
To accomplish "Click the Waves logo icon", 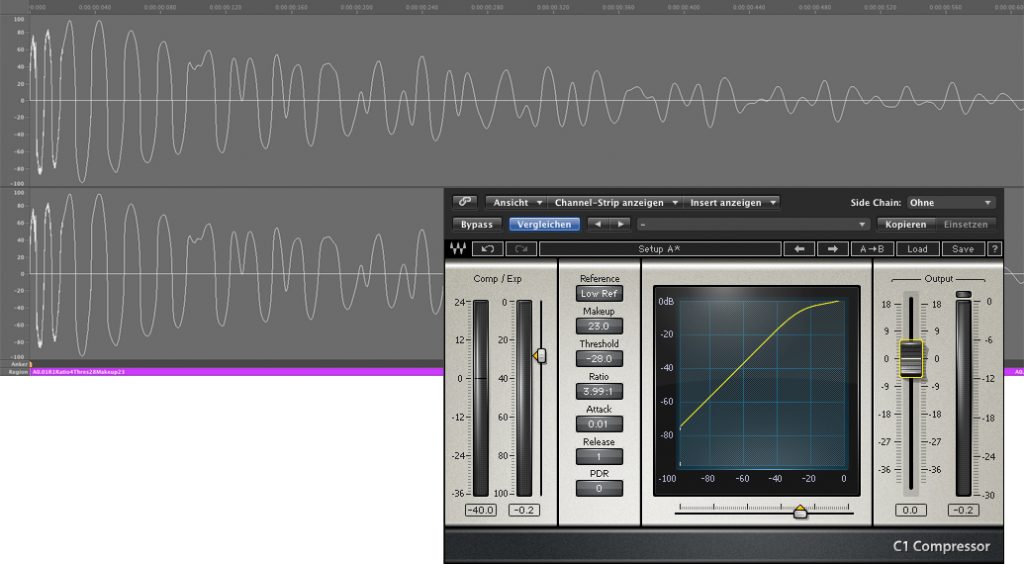I will pyautogui.click(x=458, y=249).
